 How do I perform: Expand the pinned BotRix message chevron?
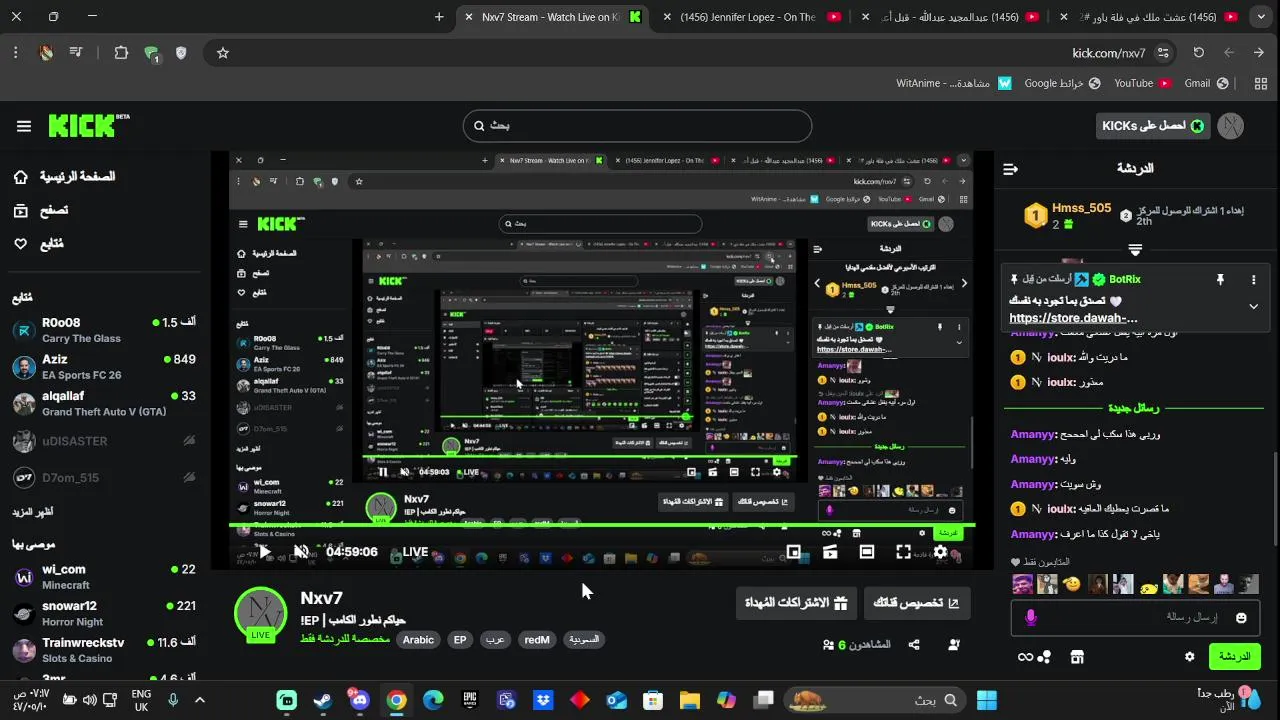(1253, 307)
